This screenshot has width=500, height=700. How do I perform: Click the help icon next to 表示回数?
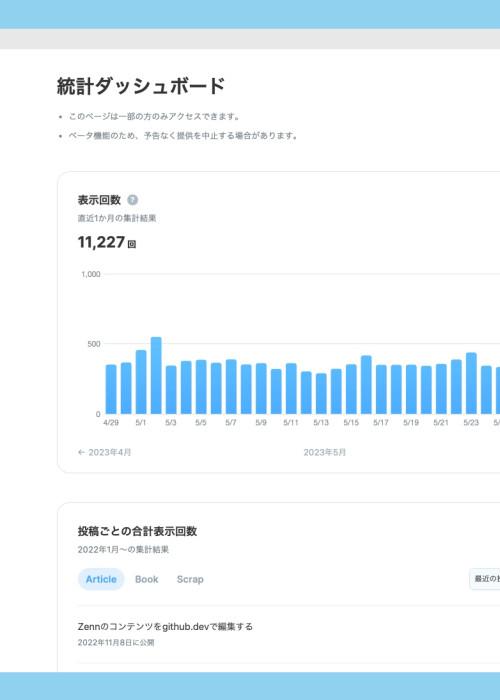tap(133, 200)
